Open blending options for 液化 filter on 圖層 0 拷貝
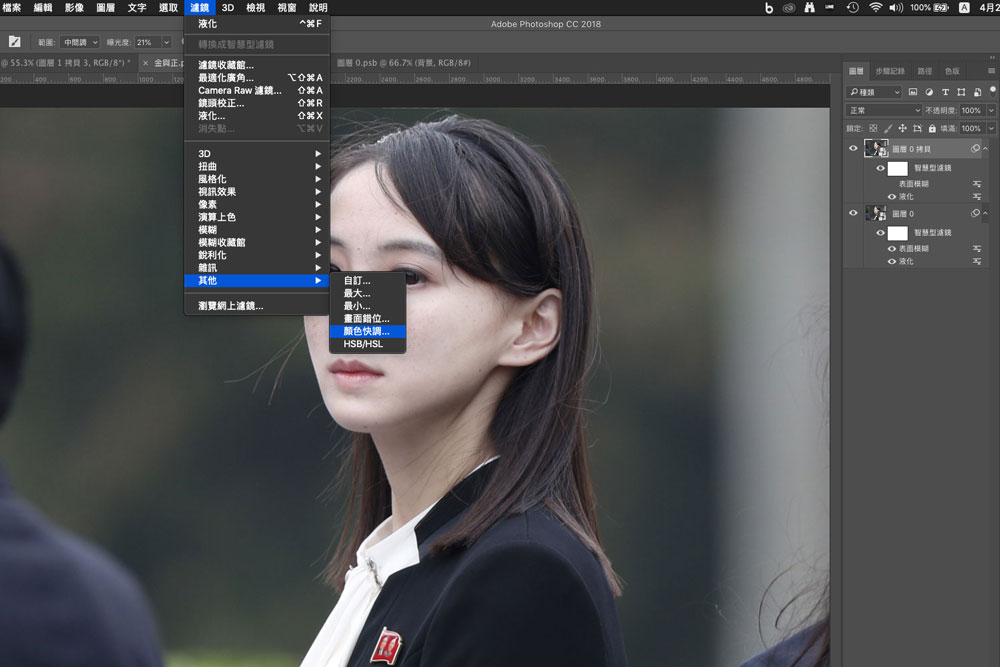This screenshot has width=1000, height=667. 976,197
